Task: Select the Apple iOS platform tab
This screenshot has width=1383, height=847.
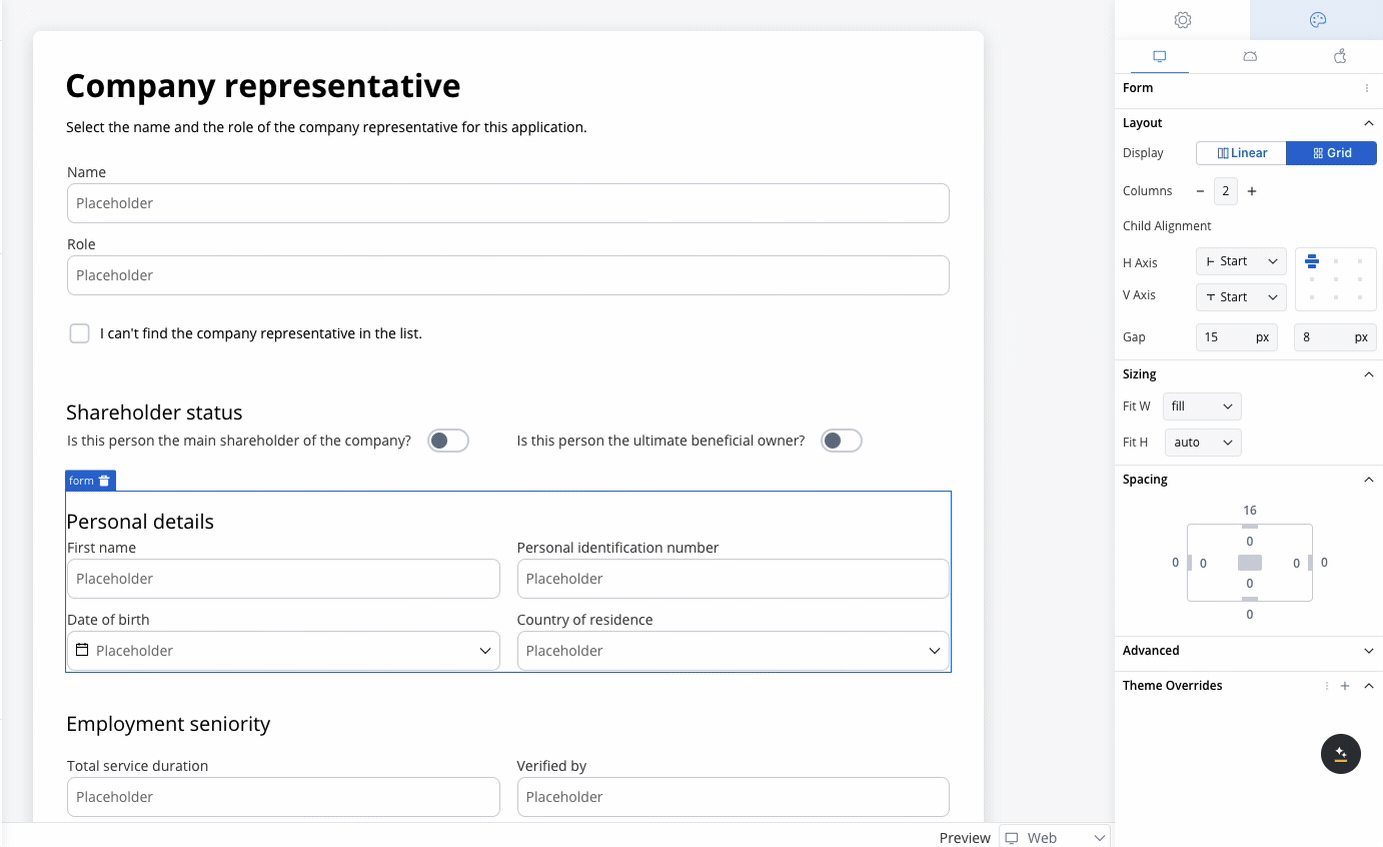Action: point(1340,57)
